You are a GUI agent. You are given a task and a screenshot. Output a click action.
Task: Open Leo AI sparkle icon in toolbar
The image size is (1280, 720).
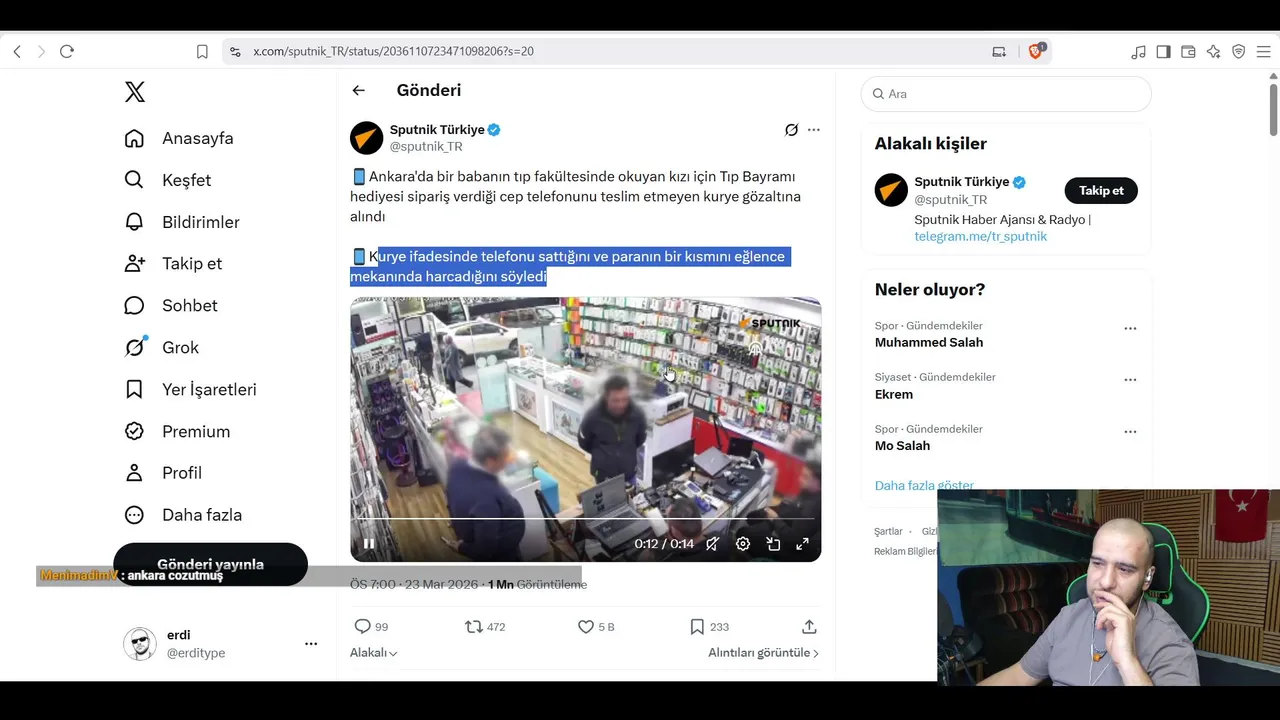coord(1213,51)
